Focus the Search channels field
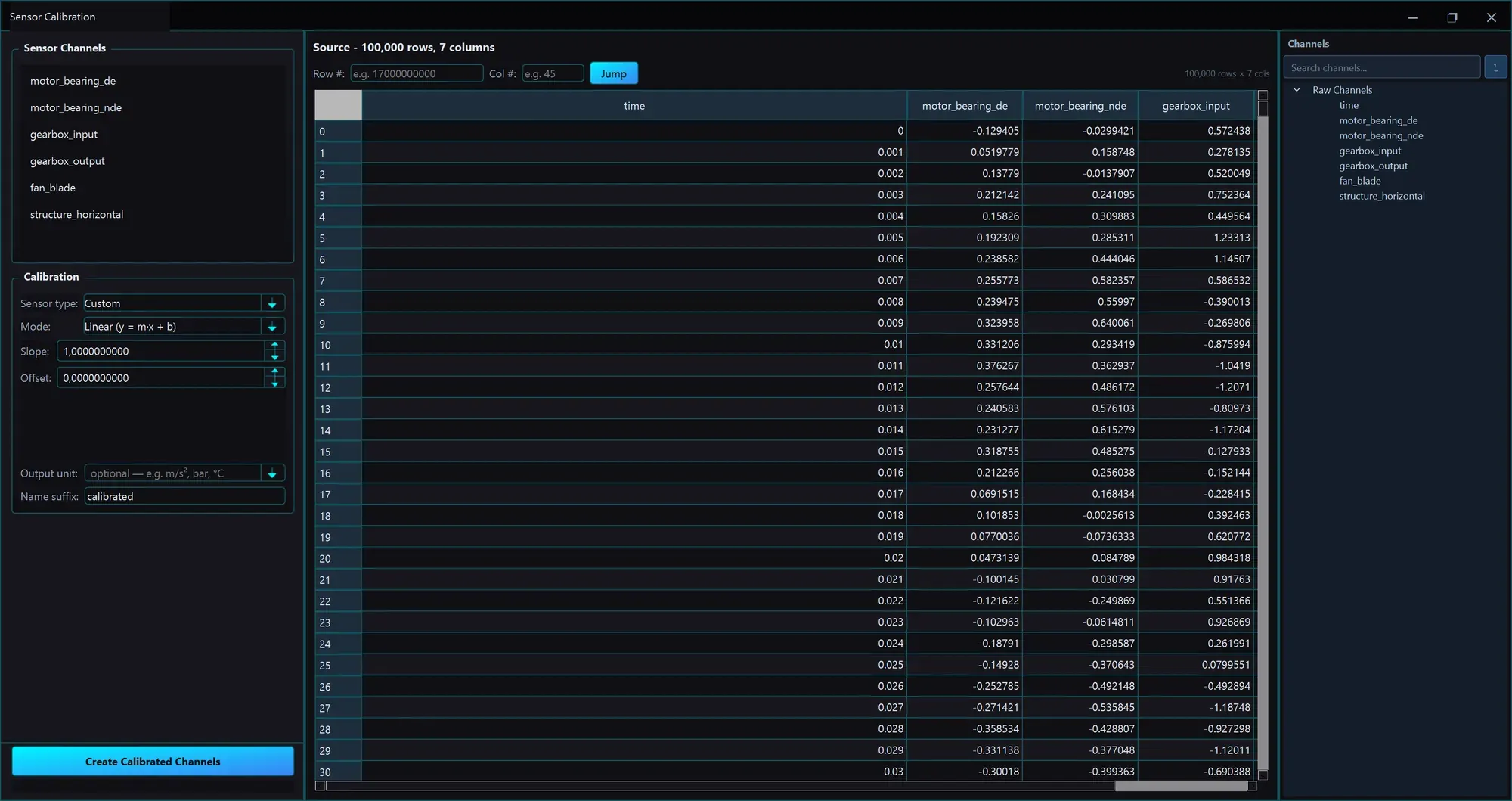 pyautogui.click(x=1382, y=67)
